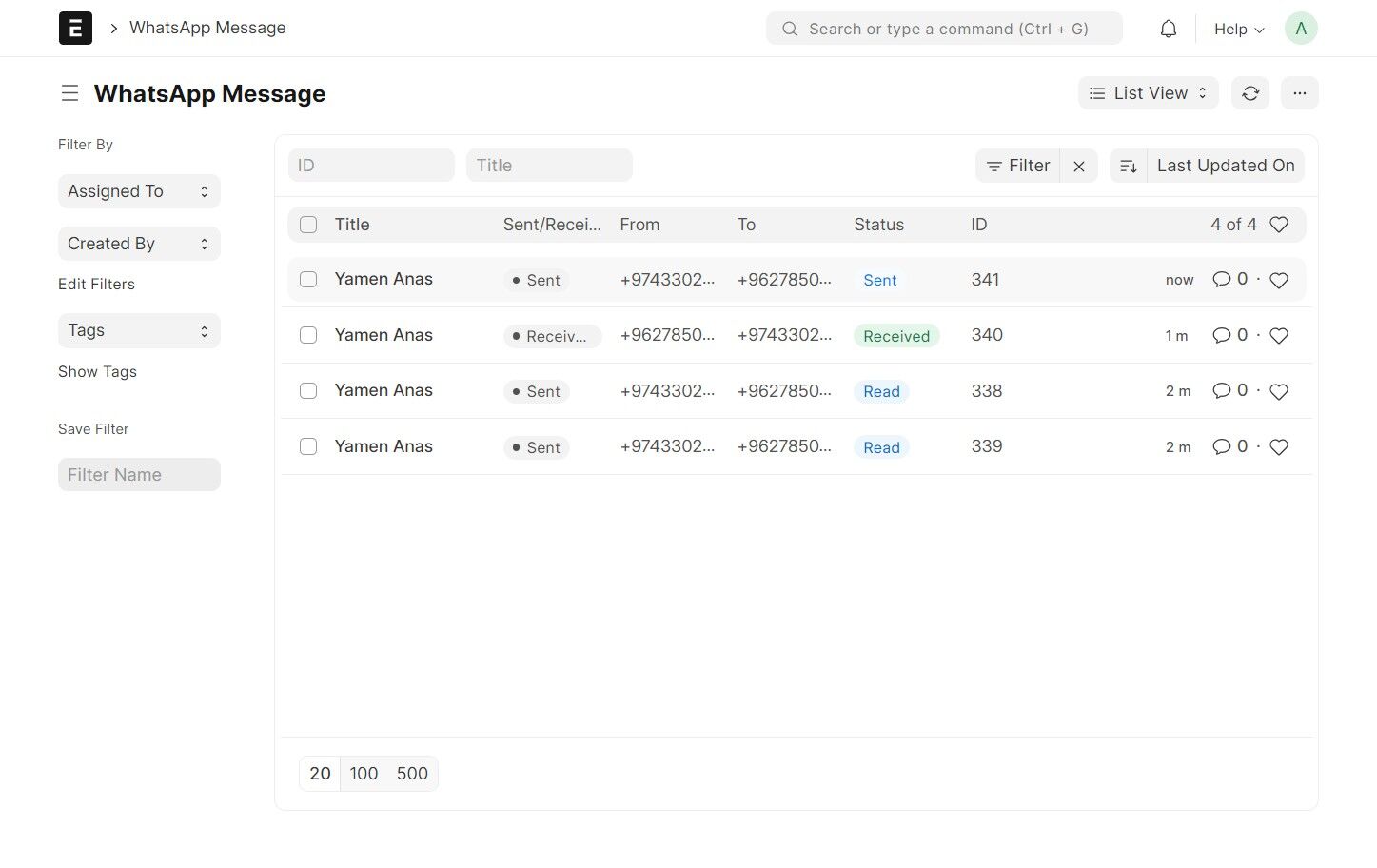This screenshot has height=868, width=1377.
Task: Open the Help dropdown menu
Action: pos(1239,29)
